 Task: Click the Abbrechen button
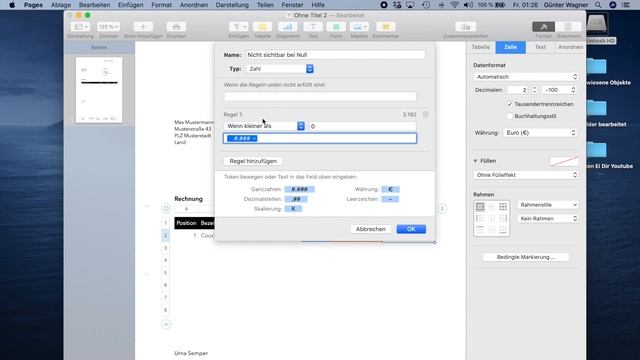[x=371, y=229]
